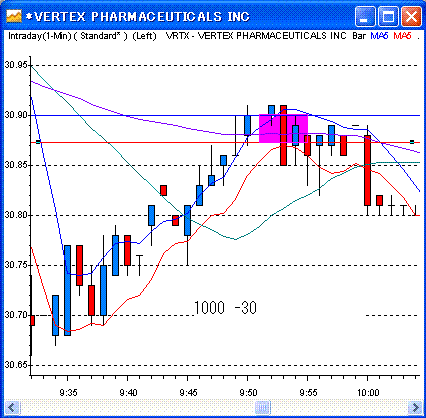Click the left scroll arrow of the horizontal scrollbar
The image size is (426, 418).
click(x=12, y=407)
